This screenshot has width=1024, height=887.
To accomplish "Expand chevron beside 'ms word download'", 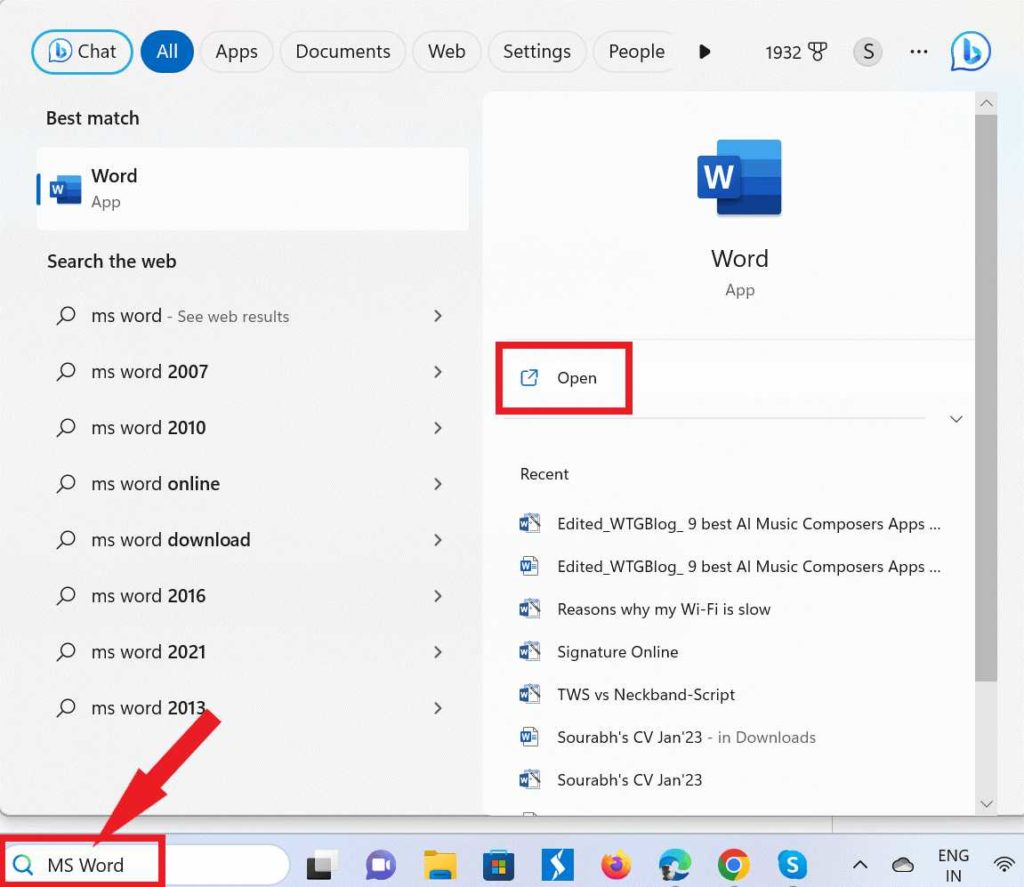I will click(x=438, y=540).
